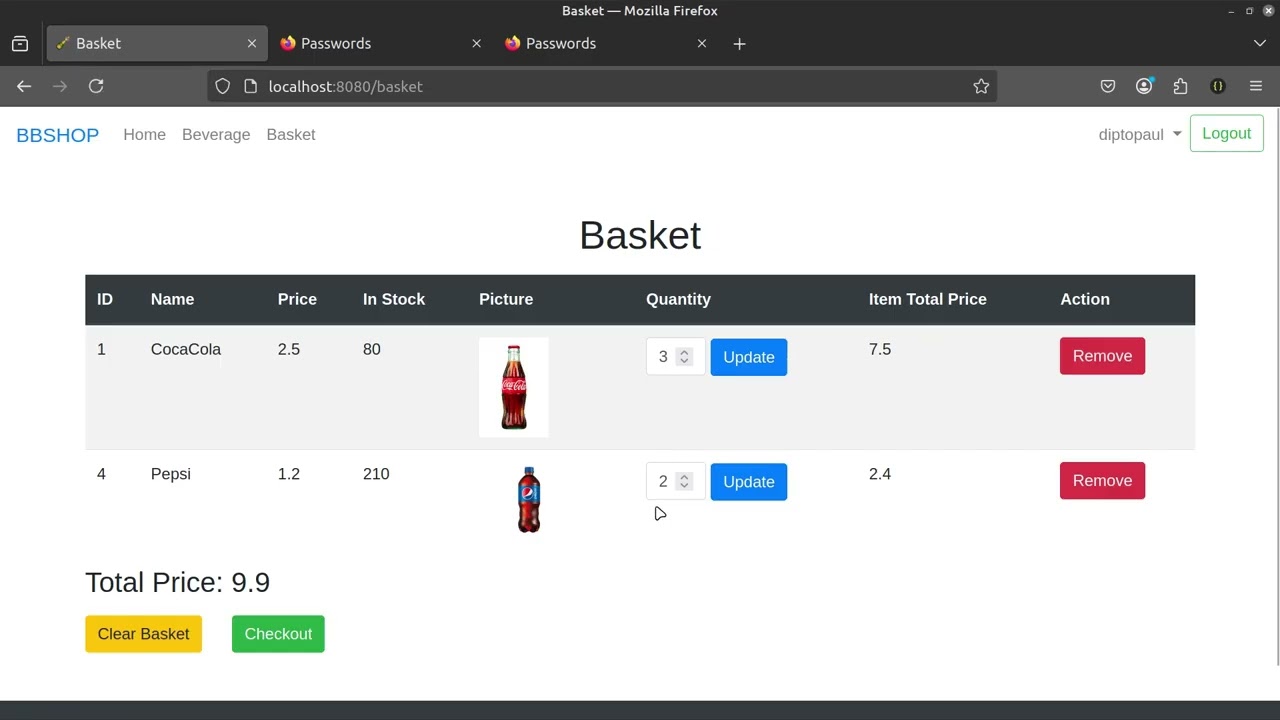Open site information page icon
Viewport: 1280px width, 720px height.
250,87
